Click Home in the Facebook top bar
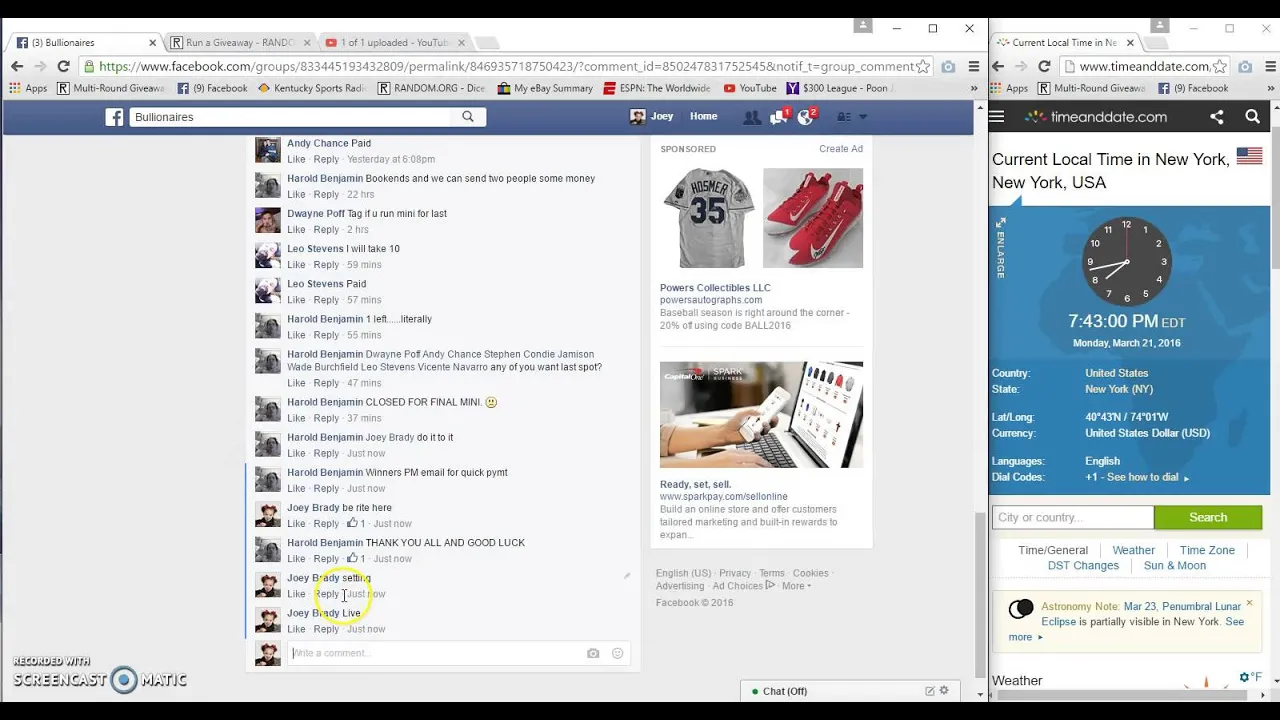Image resolution: width=1280 pixels, height=720 pixels. pos(703,117)
